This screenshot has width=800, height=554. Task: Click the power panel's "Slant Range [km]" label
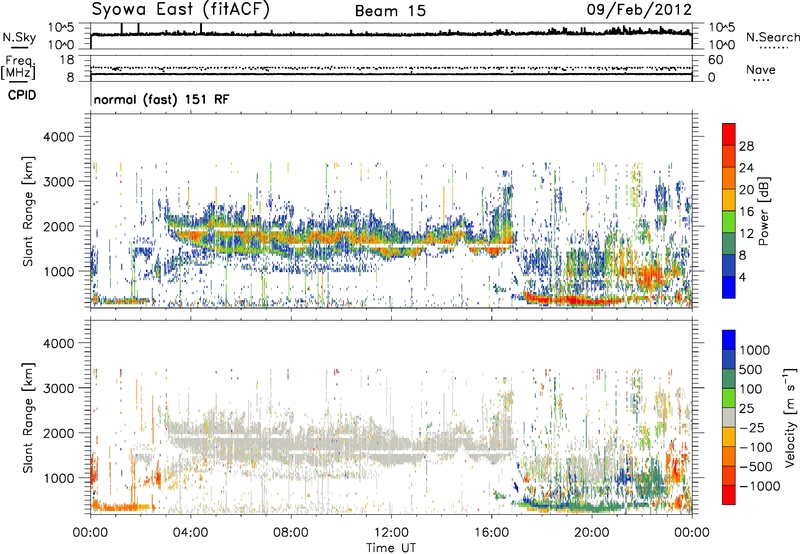click(x=28, y=211)
